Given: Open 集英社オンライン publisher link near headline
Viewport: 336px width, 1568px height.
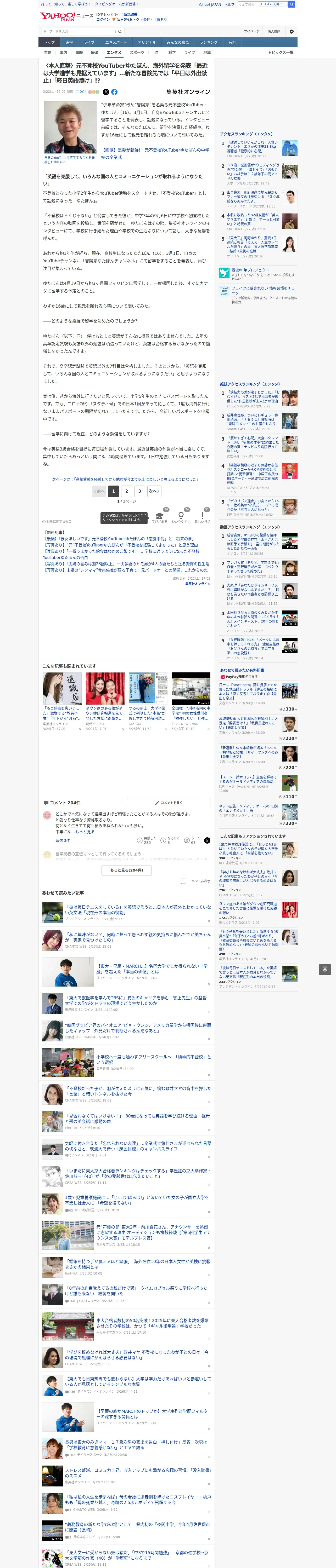Looking at the screenshot, I should coord(188,92).
